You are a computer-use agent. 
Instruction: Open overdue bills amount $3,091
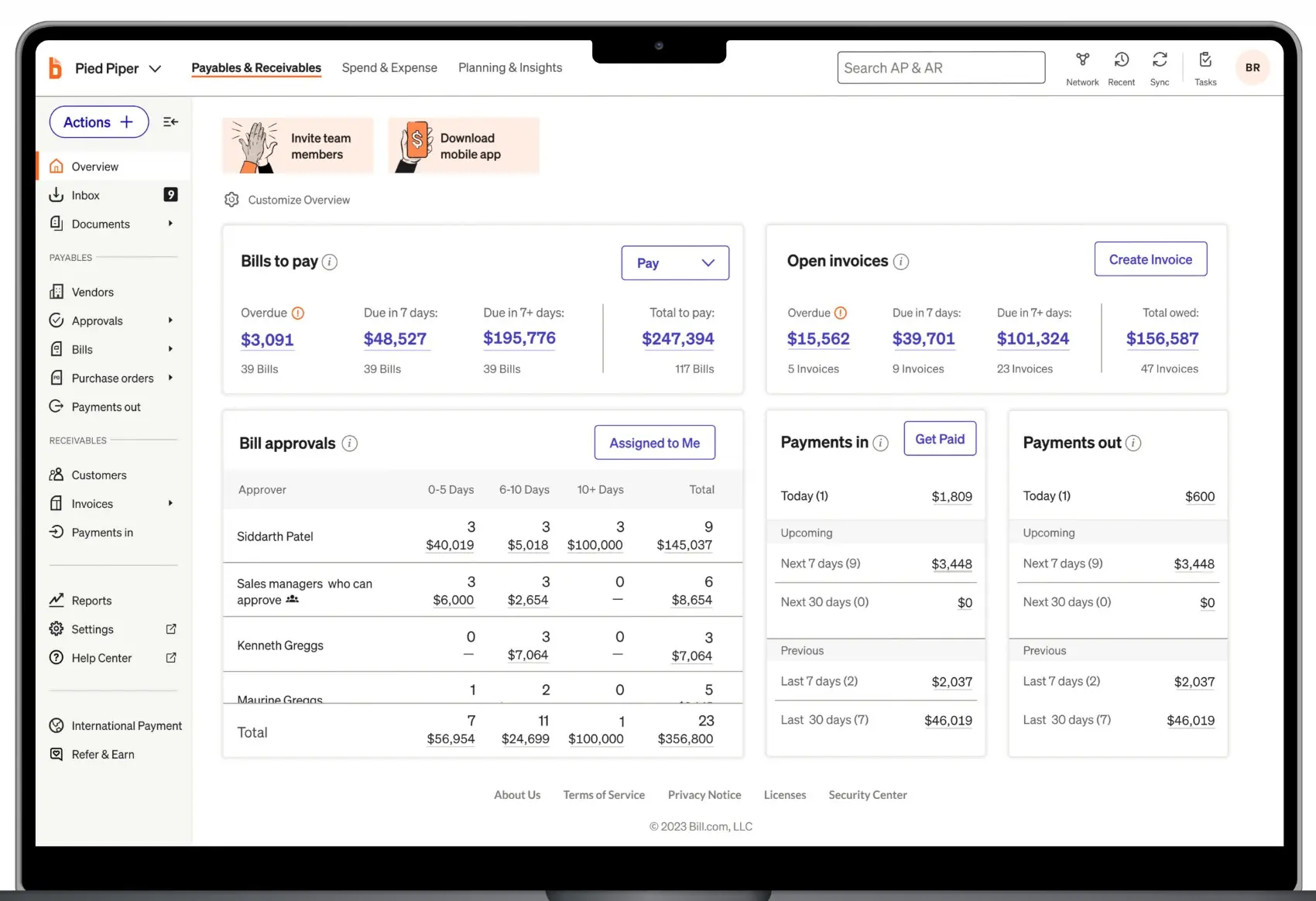[x=267, y=340]
